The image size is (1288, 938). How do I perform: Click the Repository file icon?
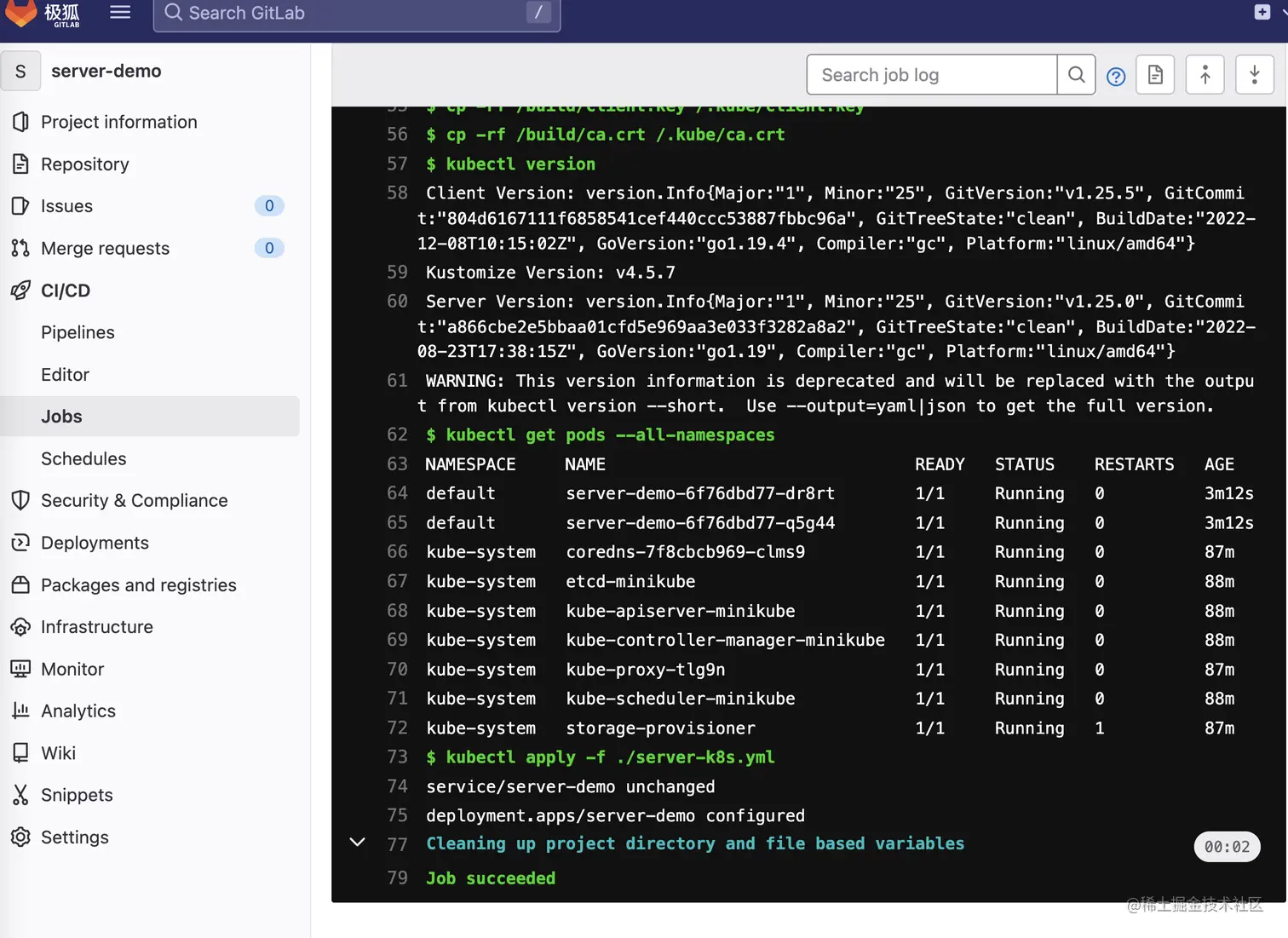[20, 164]
